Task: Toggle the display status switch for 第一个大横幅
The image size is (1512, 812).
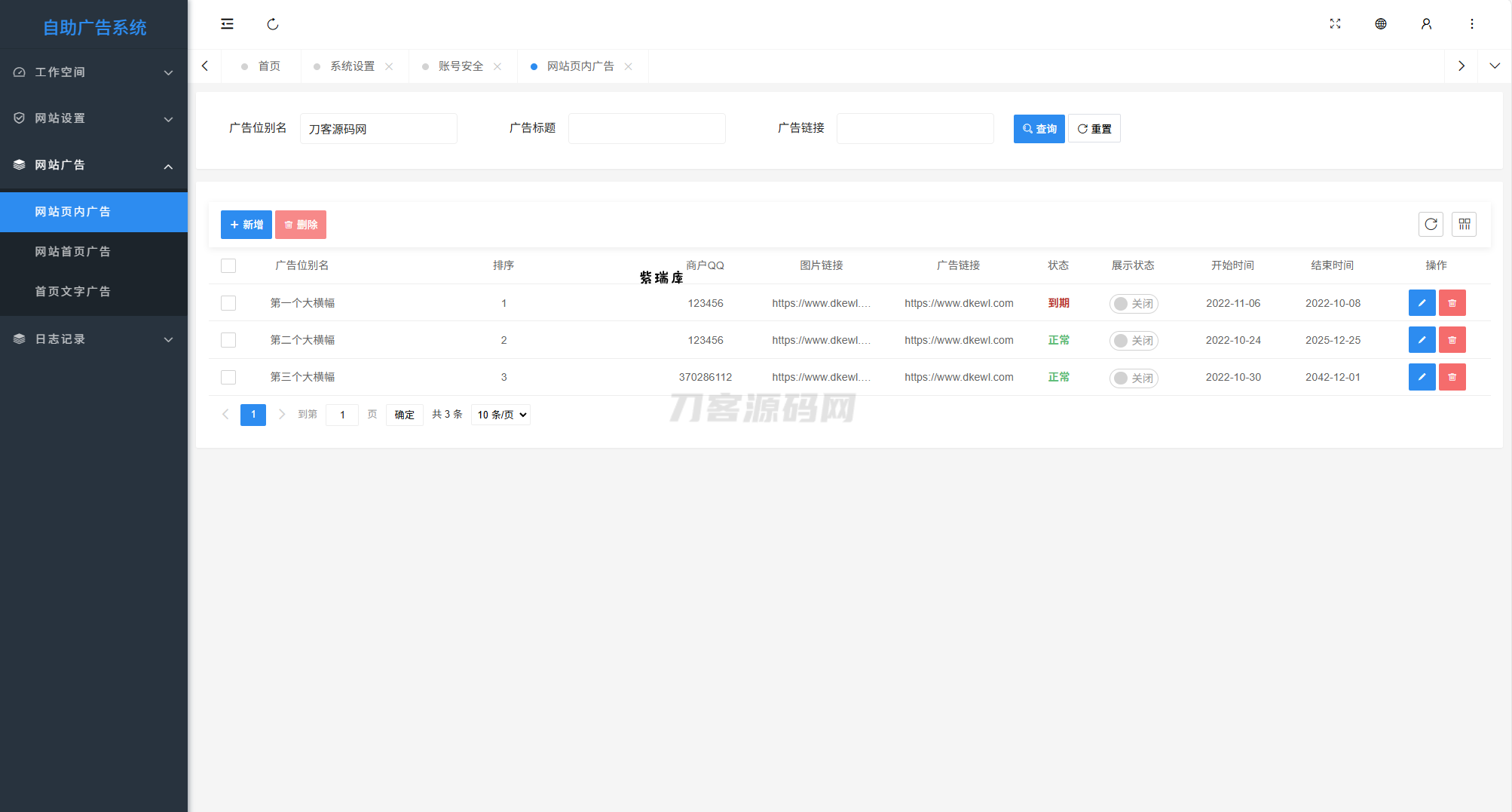Action: pyautogui.click(x=1133, y=304)
